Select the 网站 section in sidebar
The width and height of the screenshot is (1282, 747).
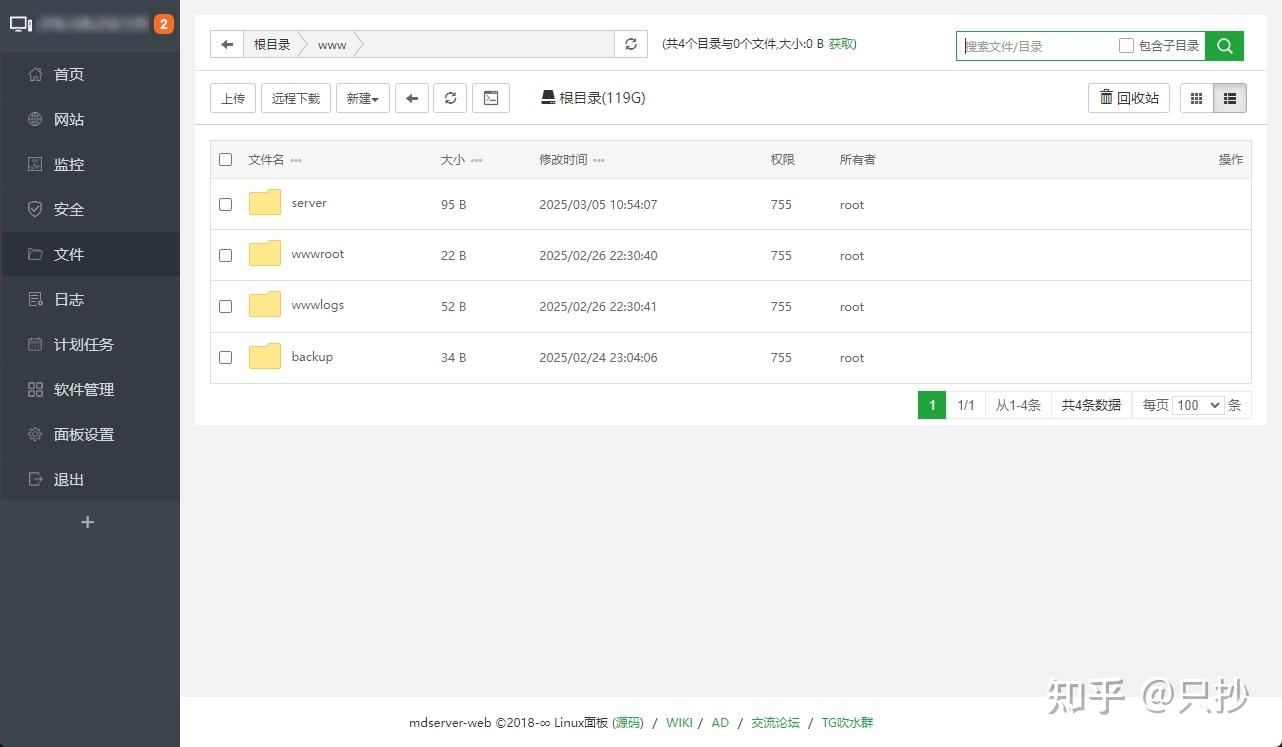pos(68,119)
